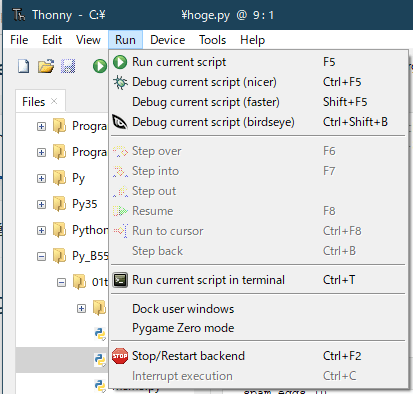Select the Python file icon above the highlighted row
Image resolution: width=413 pixels, height=394 pixels.
point(100,334)
